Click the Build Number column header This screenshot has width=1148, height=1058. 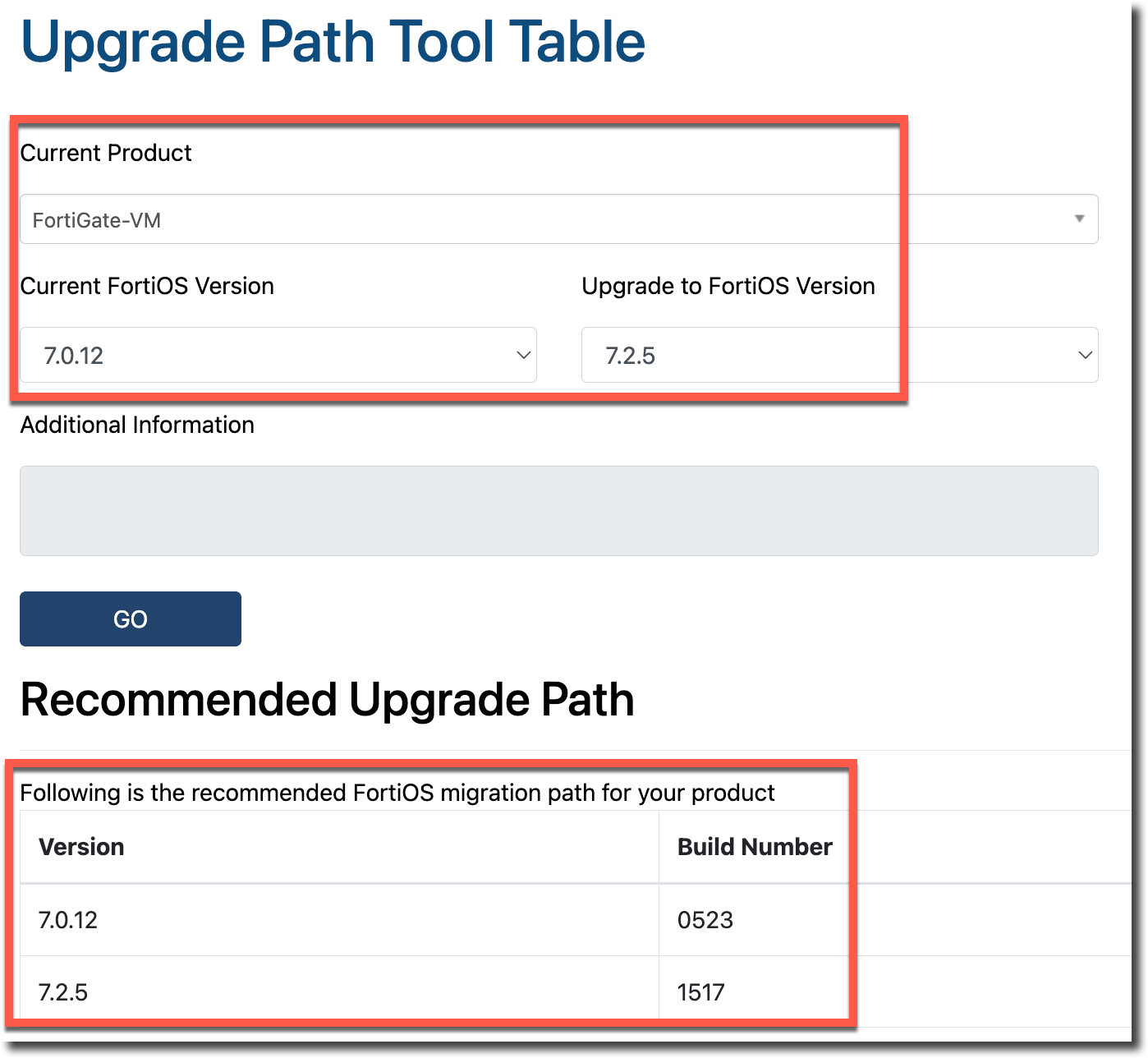[x=754, y=847]
